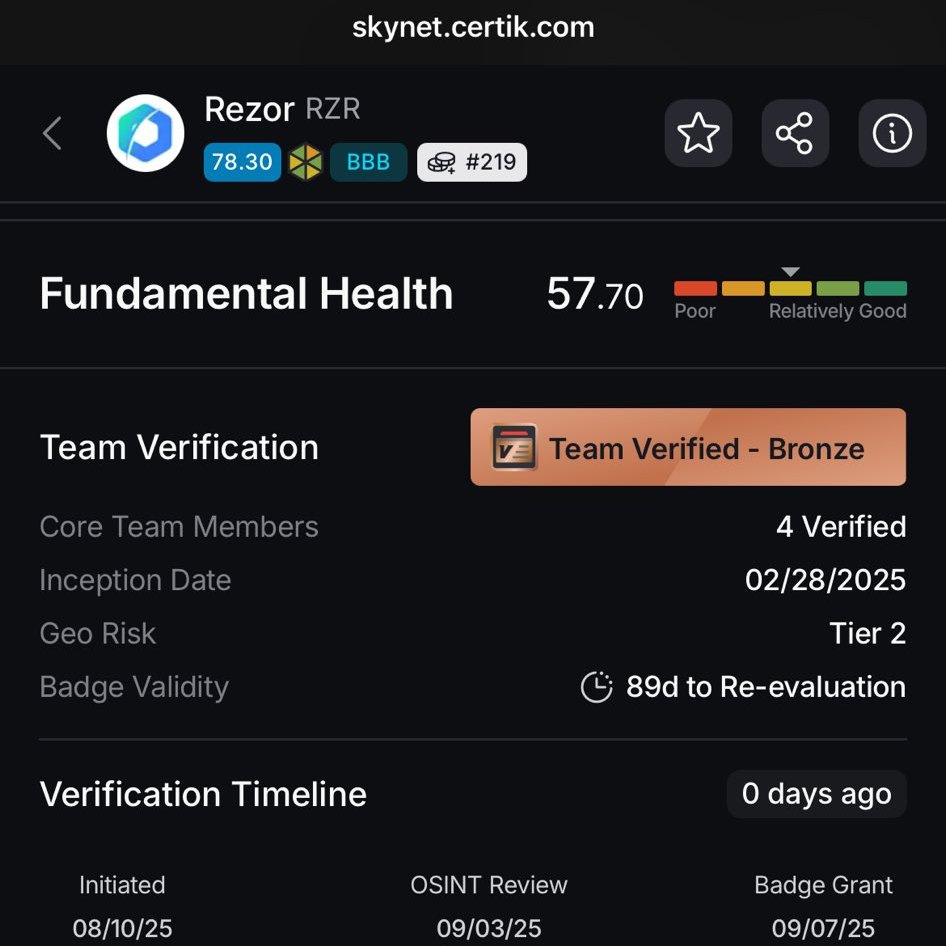
Task: Select the 78.30 security score badge
Action: [x=242, y=162]
